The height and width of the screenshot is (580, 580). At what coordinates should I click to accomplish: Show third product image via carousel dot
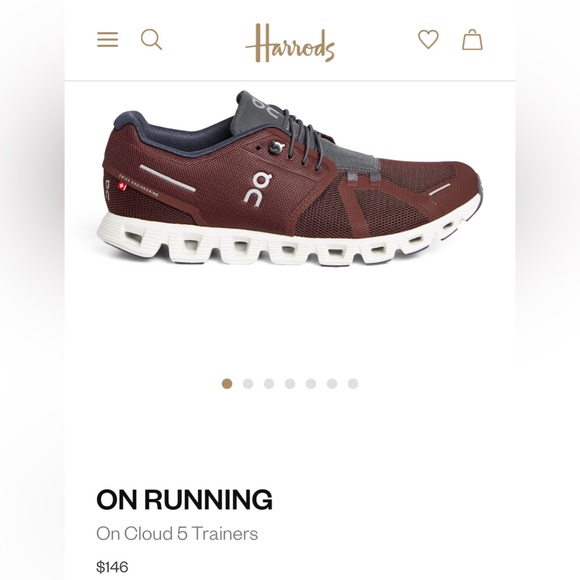pyautogui.click(x=269, y=384)
